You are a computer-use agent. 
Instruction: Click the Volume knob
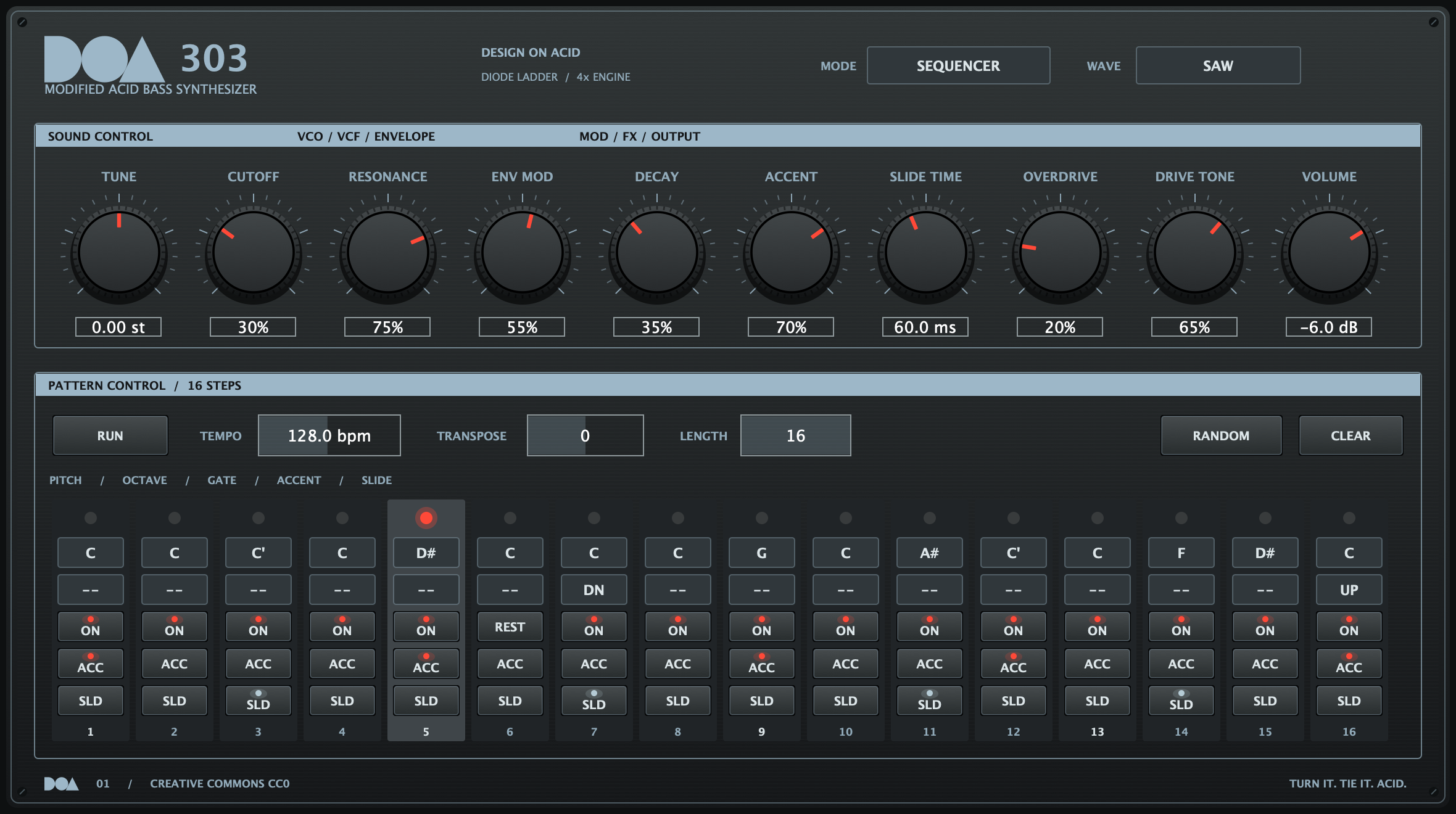[x=1330, y=252]
